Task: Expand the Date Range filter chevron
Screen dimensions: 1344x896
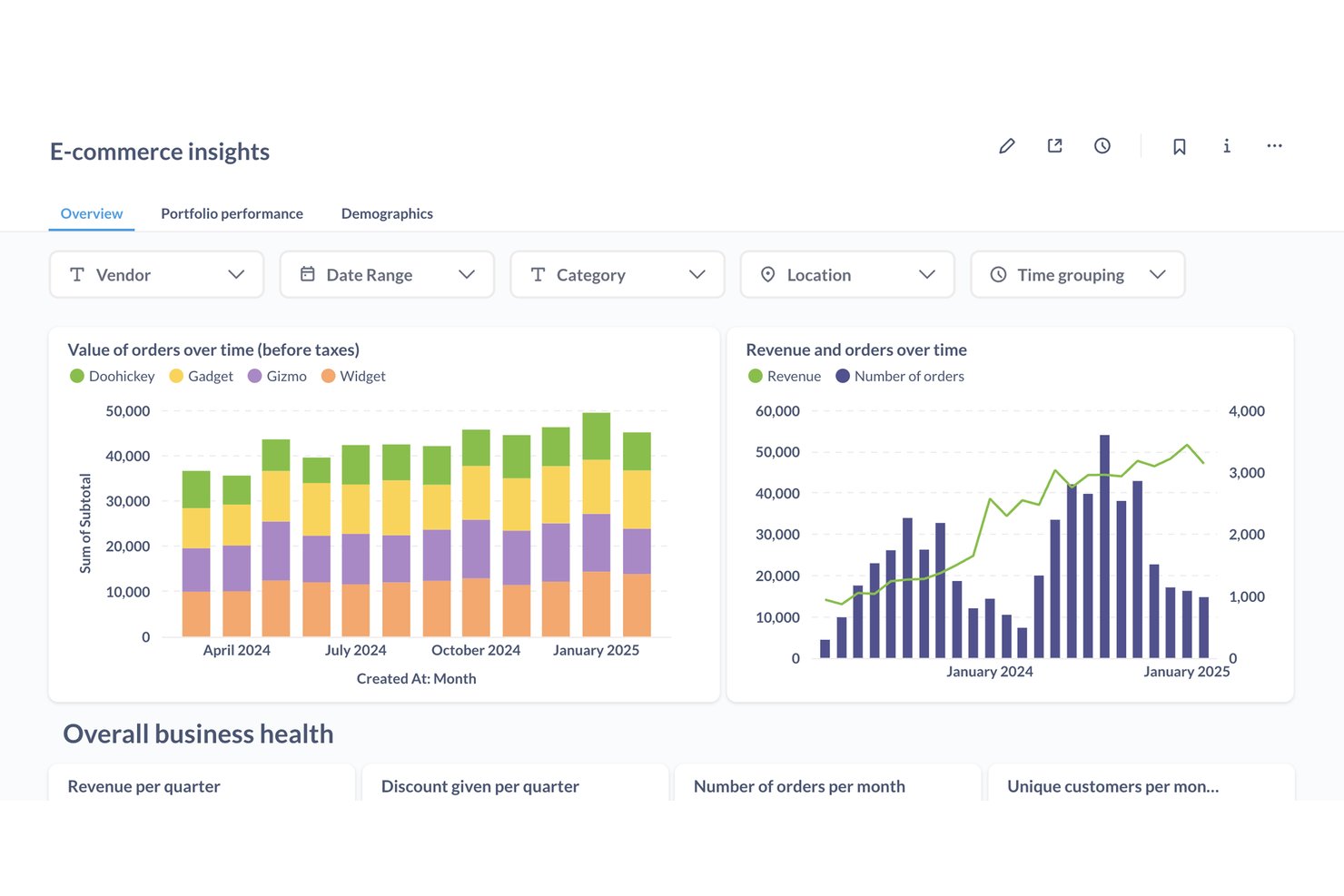Action: point(467,274)
